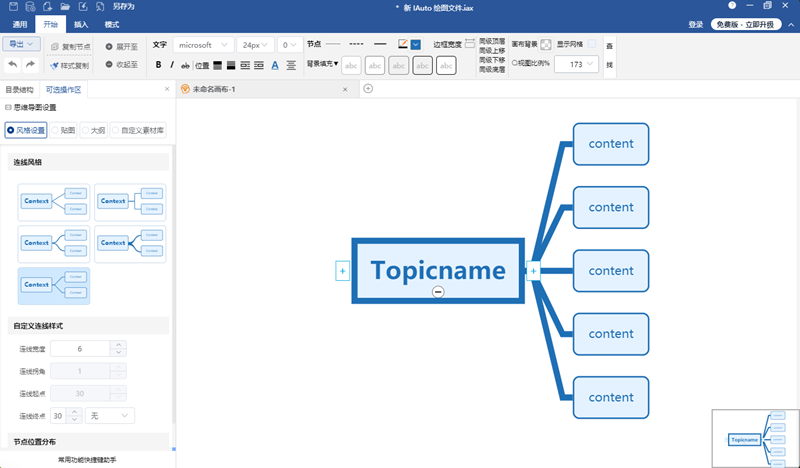Click the redo arrow icon

tap(30, 65)
